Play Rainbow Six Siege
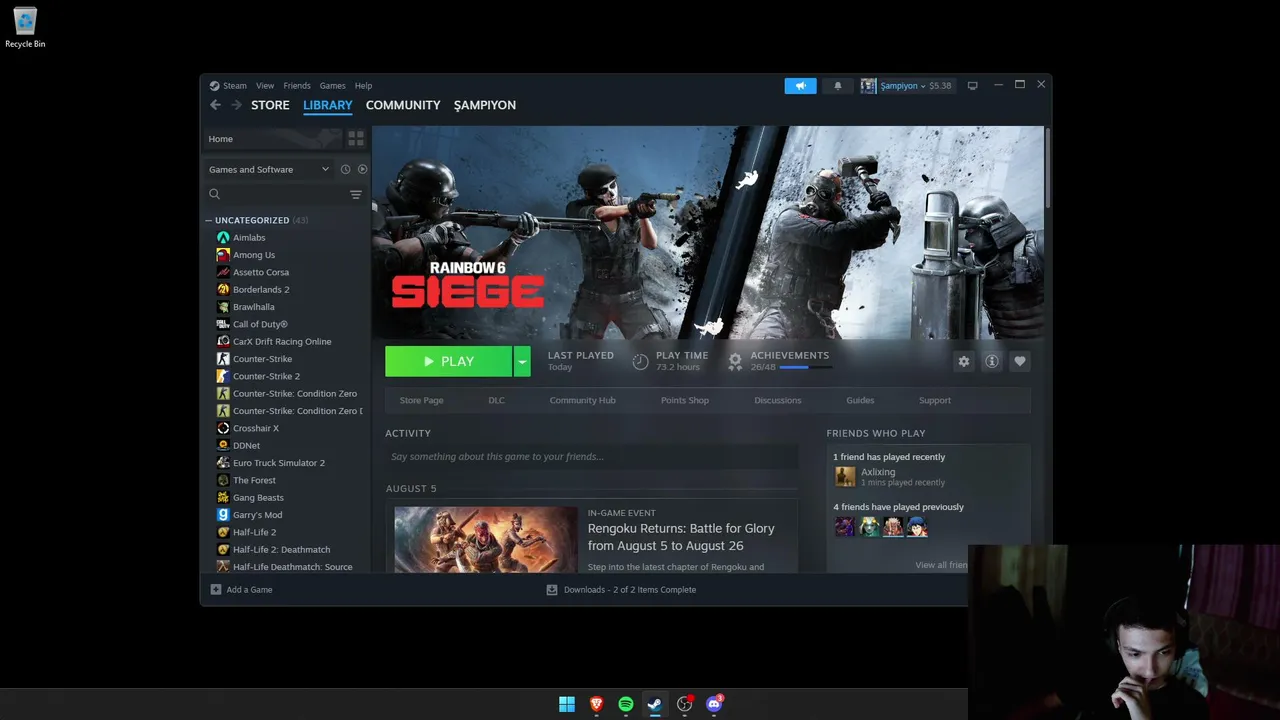Viewport: 1280px width, 720px height. [449, 361]
